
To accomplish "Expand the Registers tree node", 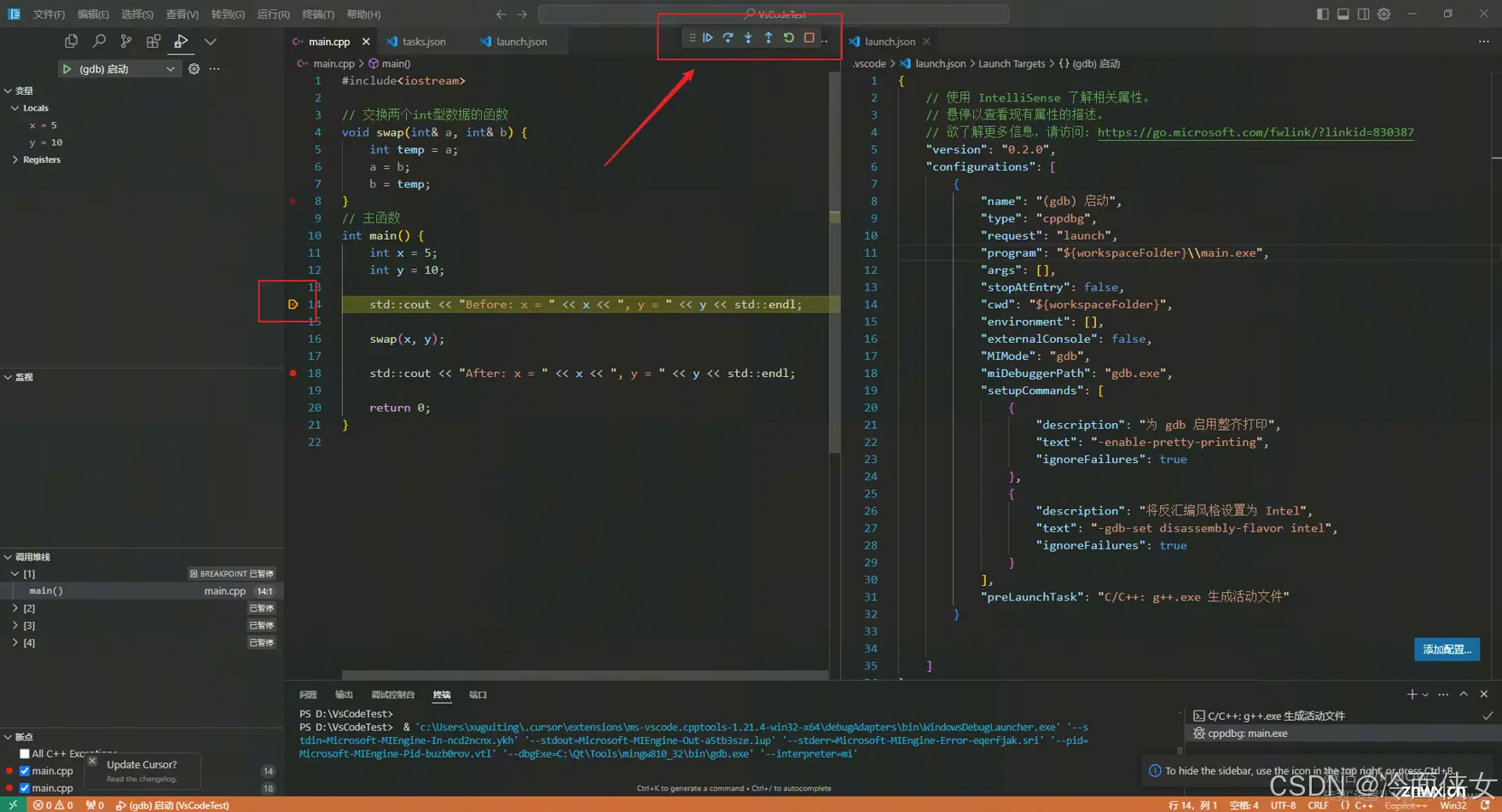I will pos(15,159).
